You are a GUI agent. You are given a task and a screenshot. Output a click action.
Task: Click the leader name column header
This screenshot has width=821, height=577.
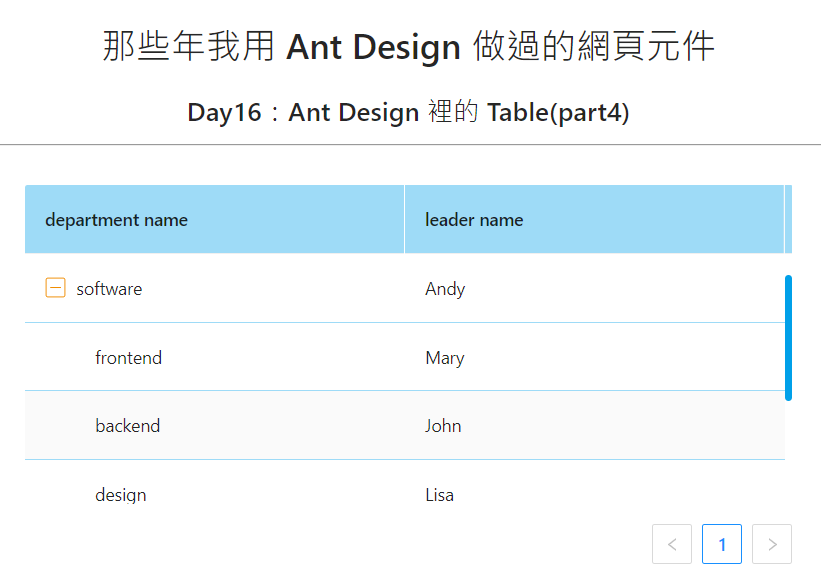pyautogui.click(x=594, y=219)
